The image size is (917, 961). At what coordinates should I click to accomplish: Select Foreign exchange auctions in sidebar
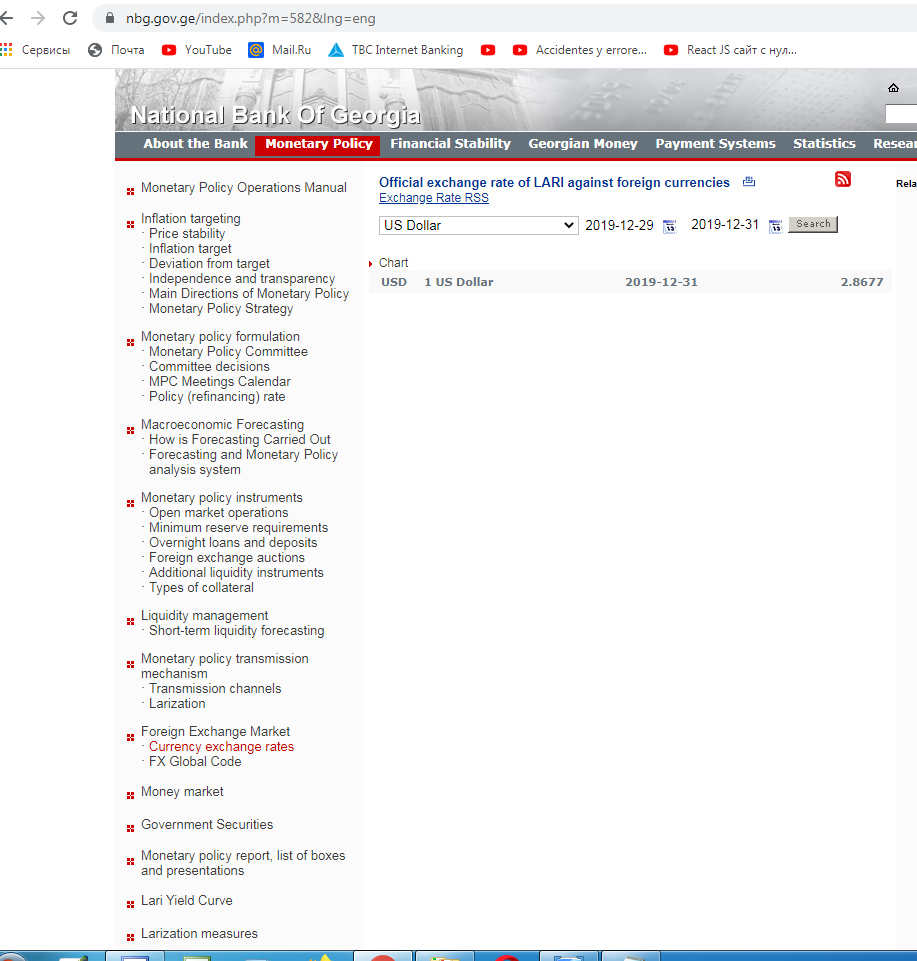click(226, 558)
